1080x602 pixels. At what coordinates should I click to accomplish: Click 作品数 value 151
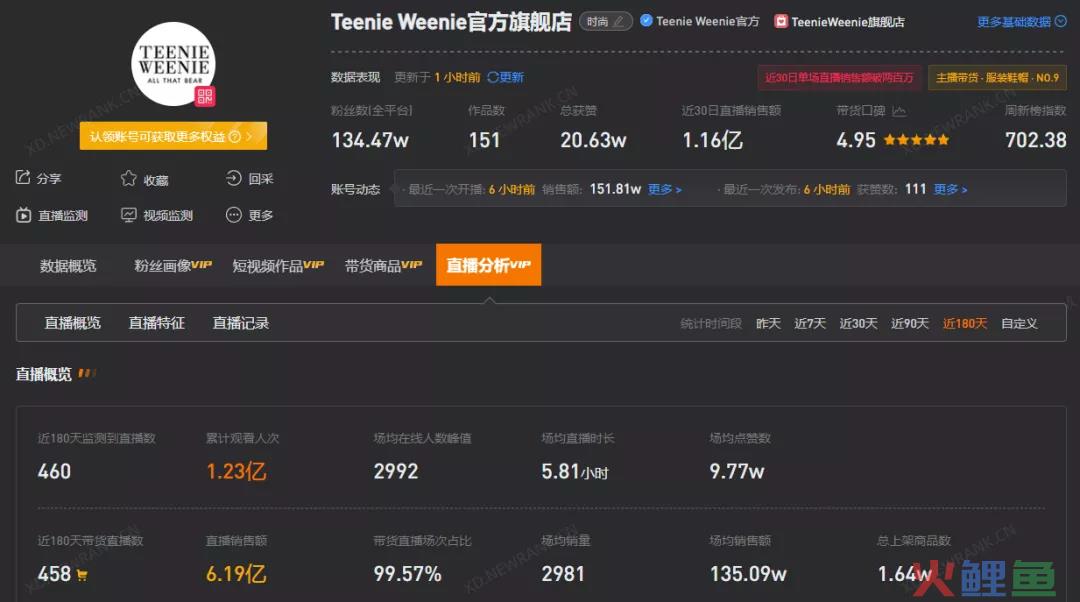[484, 141]
